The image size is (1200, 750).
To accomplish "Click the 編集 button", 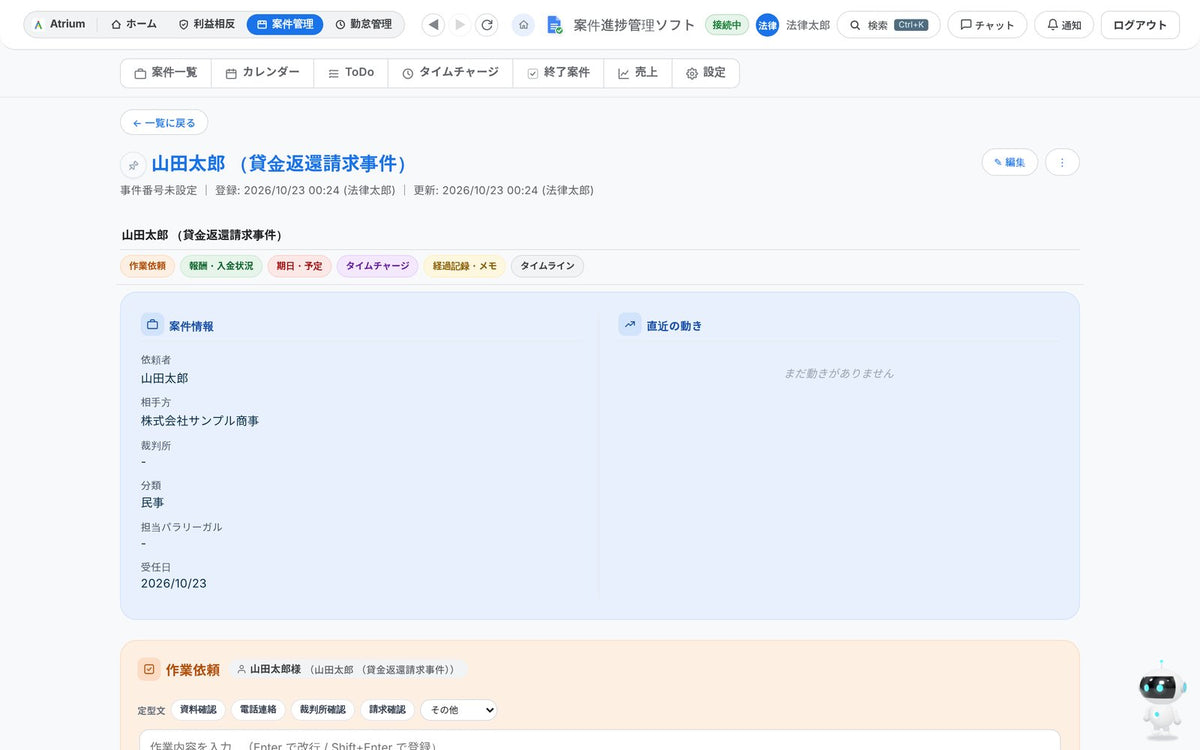I will [x=1010, y=162].
